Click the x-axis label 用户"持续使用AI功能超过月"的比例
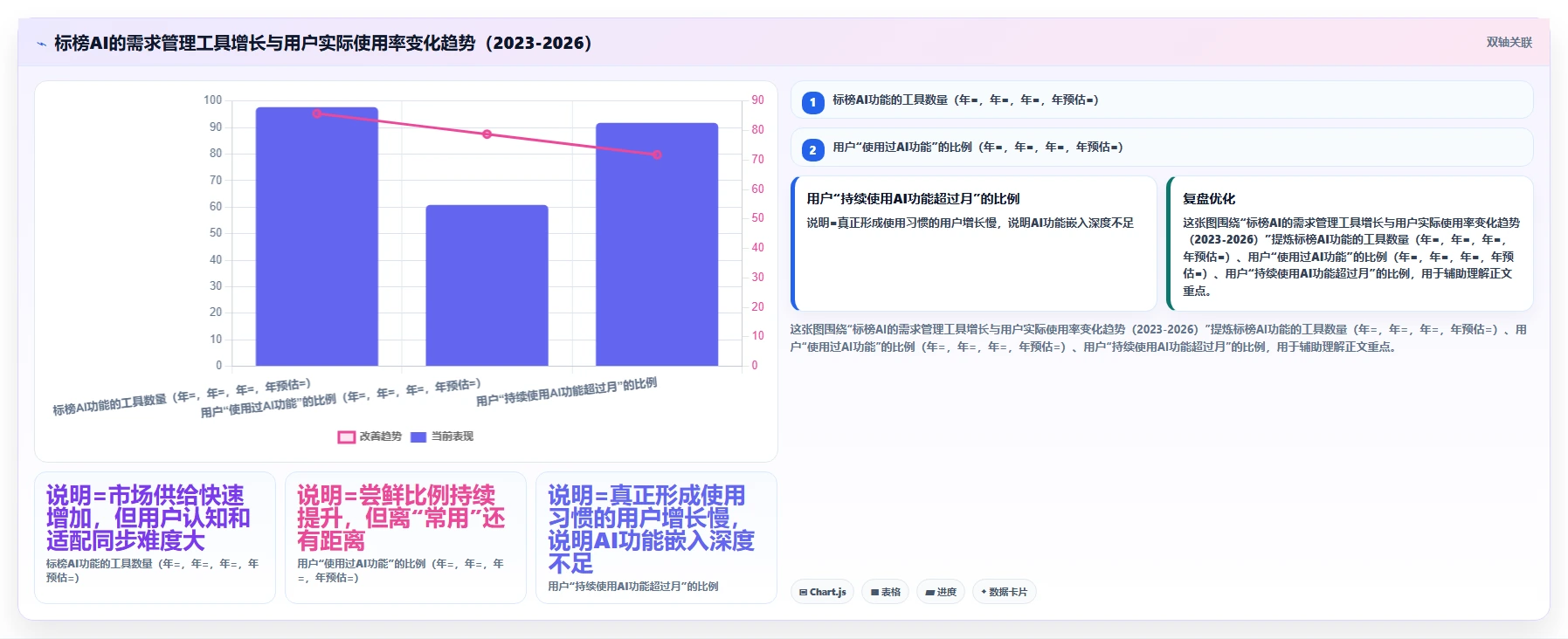This screenshot has height=639, width=1568. tap(566, 392)
